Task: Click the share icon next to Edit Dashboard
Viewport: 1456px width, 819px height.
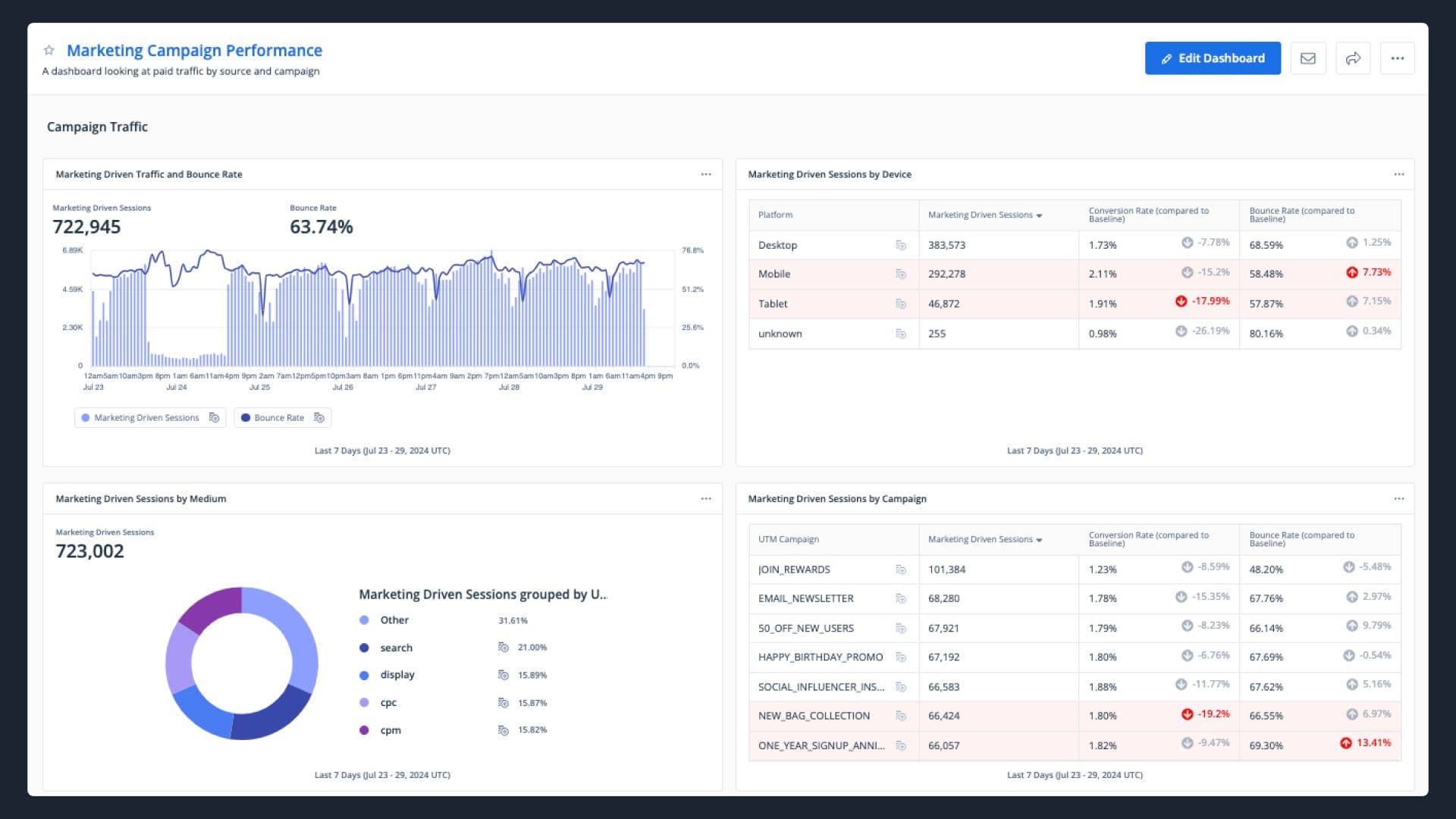Action: click(x=1353, y=58)
